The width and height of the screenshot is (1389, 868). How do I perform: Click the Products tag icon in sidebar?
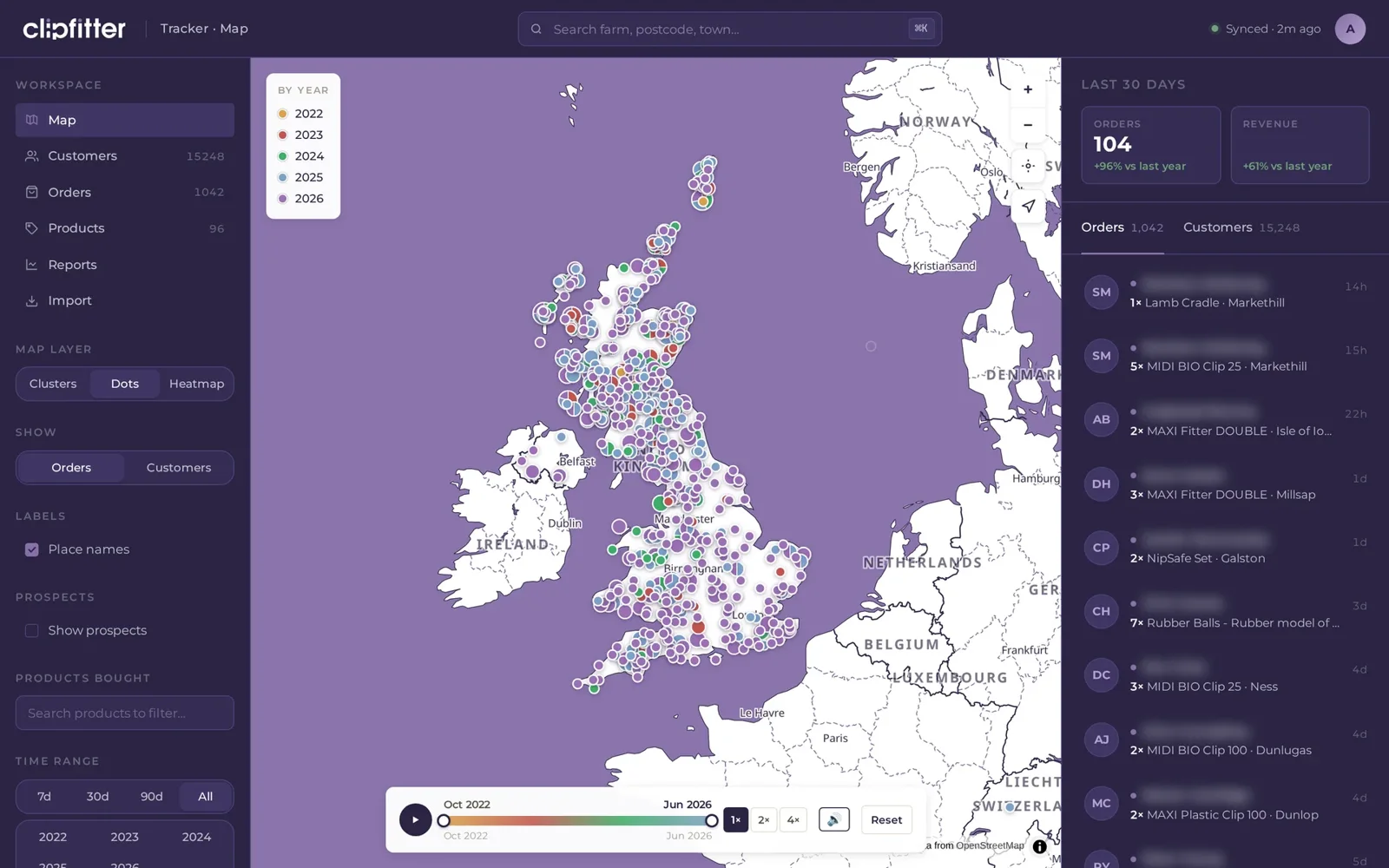click(32, 228)
